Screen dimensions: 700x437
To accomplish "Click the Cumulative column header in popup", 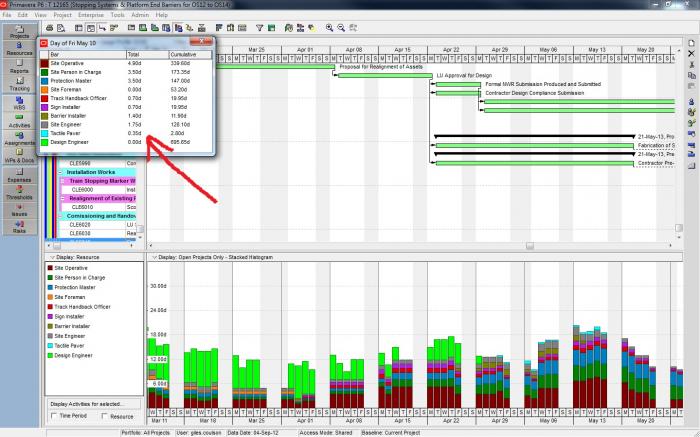I will [190, 54].
